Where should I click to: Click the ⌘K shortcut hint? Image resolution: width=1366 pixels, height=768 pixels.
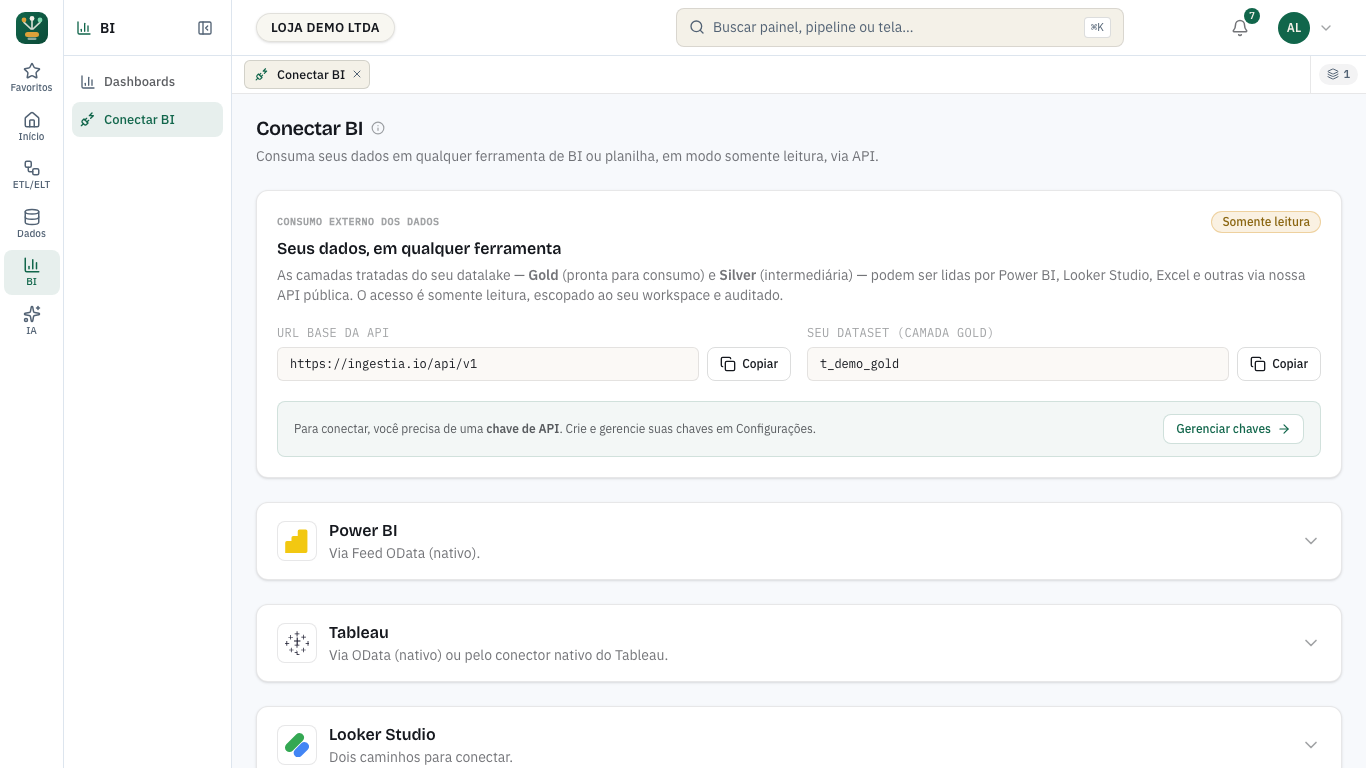coord(1097,28)
